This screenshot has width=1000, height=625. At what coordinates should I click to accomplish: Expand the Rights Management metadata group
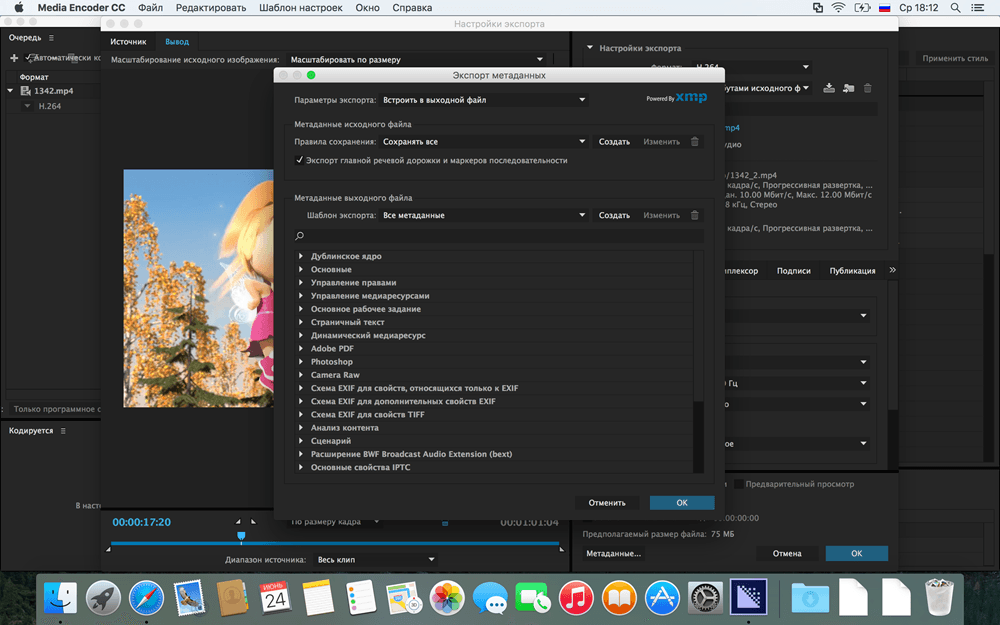[x=301, y=283]
